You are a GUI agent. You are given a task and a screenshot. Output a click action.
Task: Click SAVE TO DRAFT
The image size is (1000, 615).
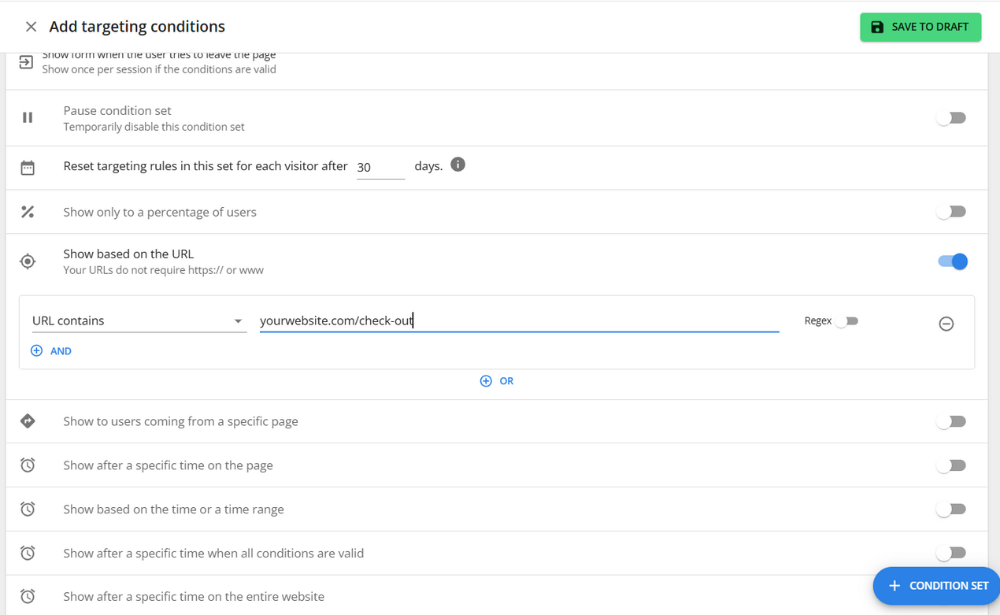920,27
